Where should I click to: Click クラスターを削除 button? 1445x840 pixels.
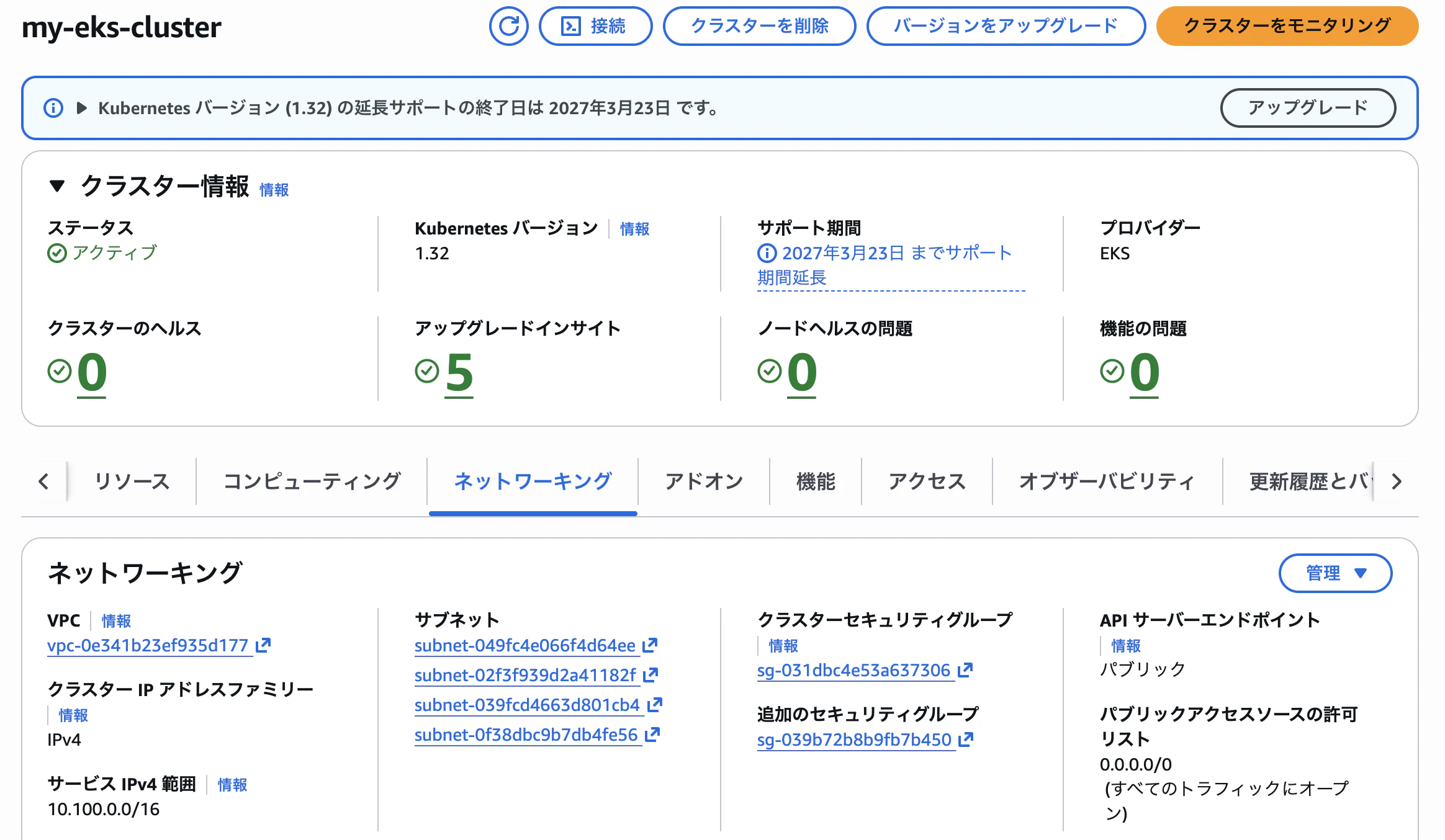point(759,26)
